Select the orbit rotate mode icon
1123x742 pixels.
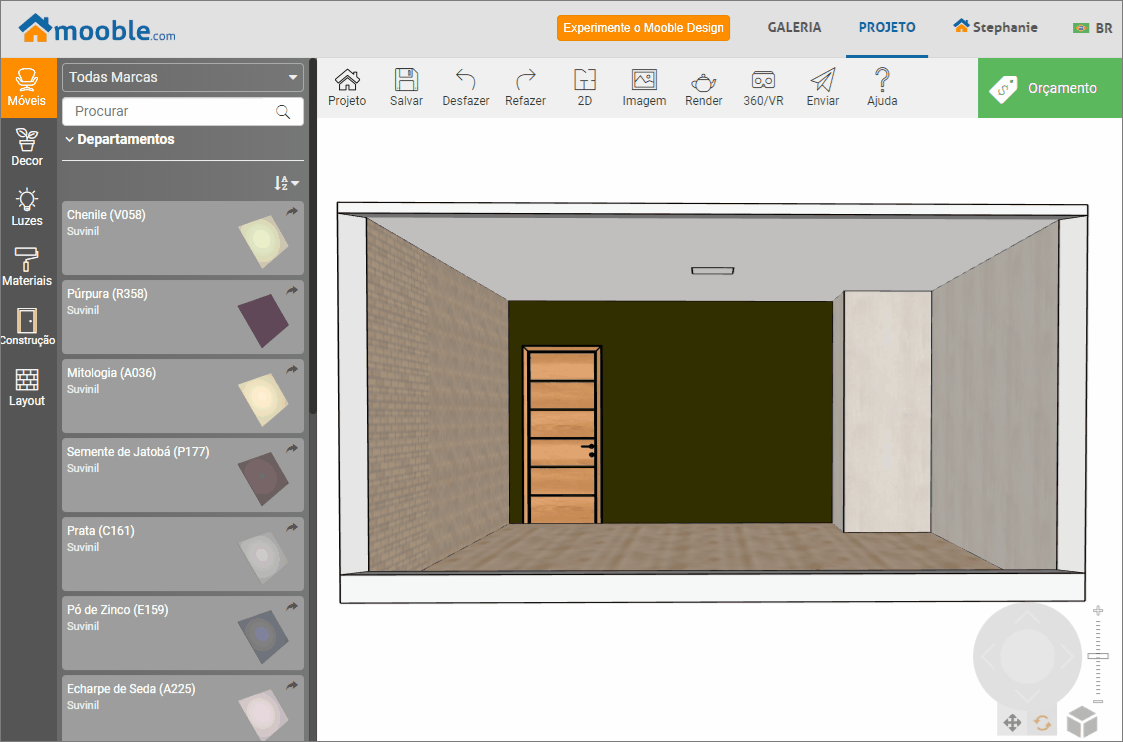(1043, 723)
